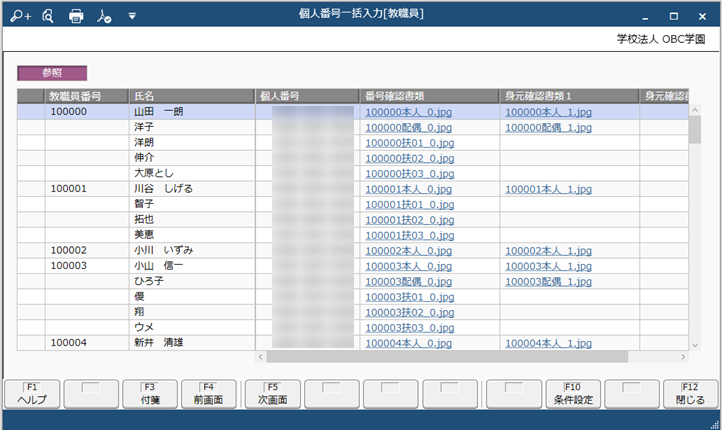This screenshot has width=722, height=430.
Task: Open link 100004本人_1.jpg
Action: [x=548, y=343]
